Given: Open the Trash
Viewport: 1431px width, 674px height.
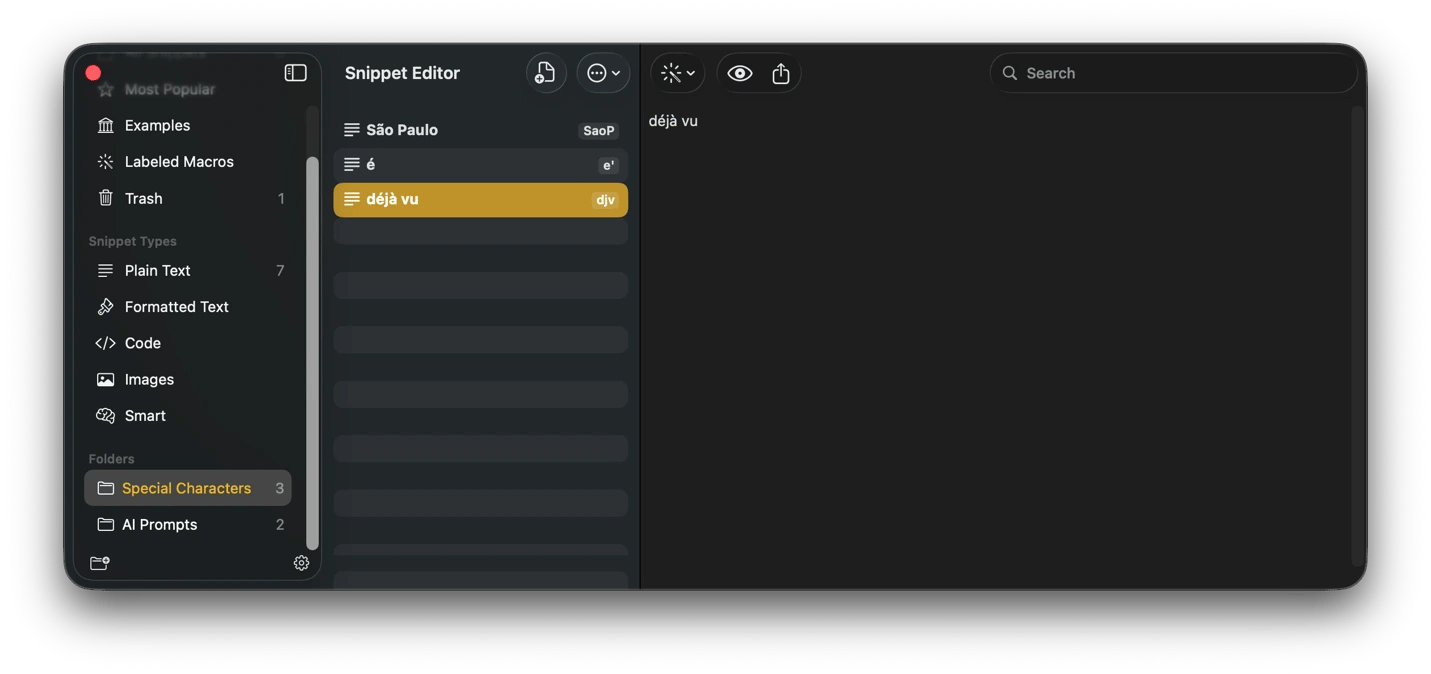Looking at the screenshot, I should pos(188,198).
